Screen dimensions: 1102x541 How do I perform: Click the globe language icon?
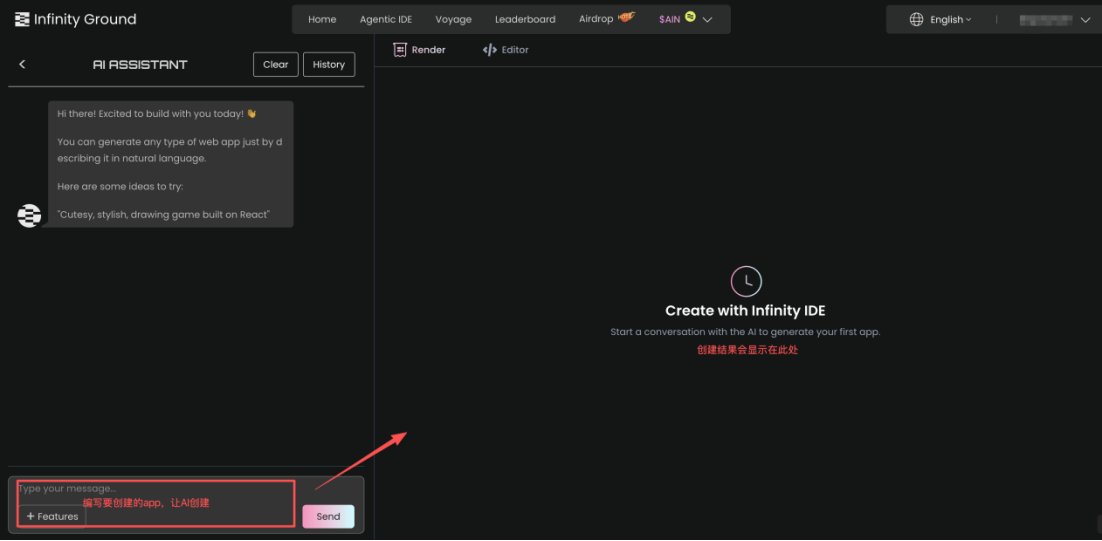point(916,20)
